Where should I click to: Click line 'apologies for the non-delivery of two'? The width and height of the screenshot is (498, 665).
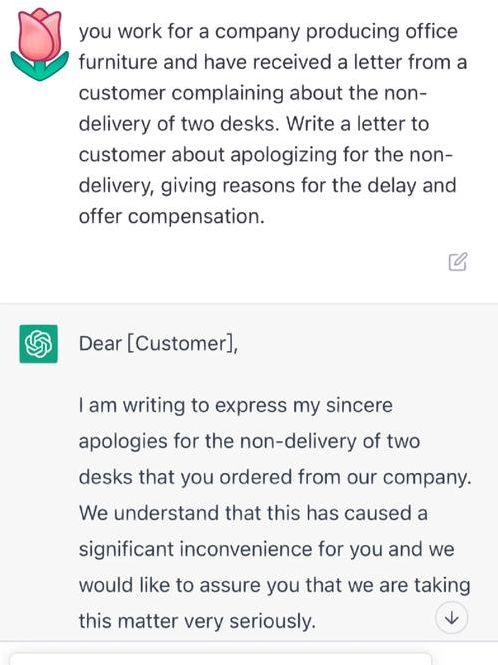click(249, 441)
